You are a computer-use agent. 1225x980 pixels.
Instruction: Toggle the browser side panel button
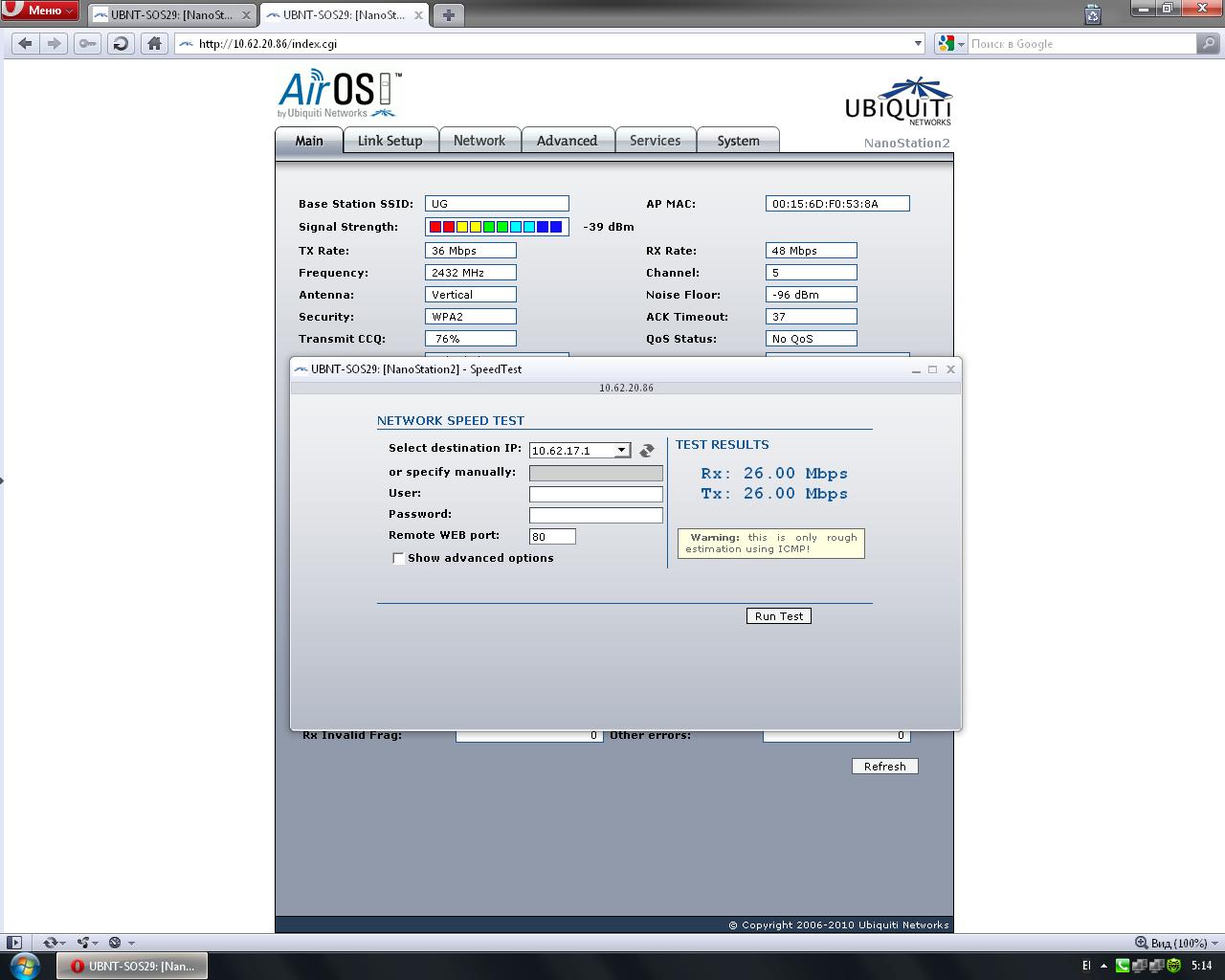[13, 943]
